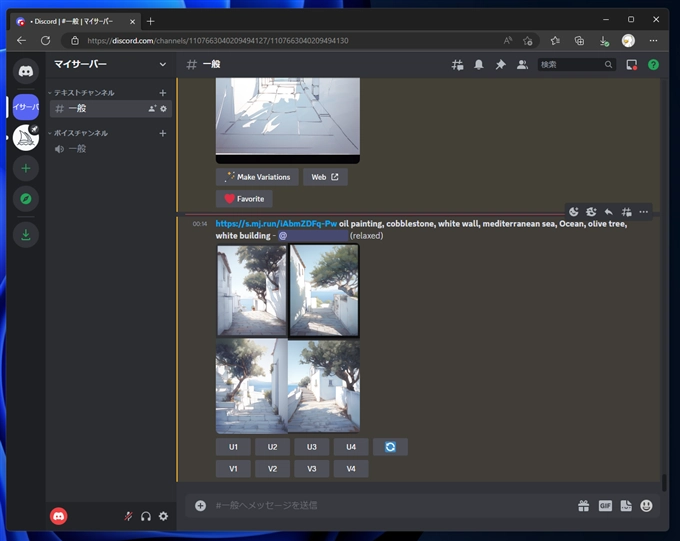
Task: Add super reaction icon on message toolbar
Action: point(591,212)
